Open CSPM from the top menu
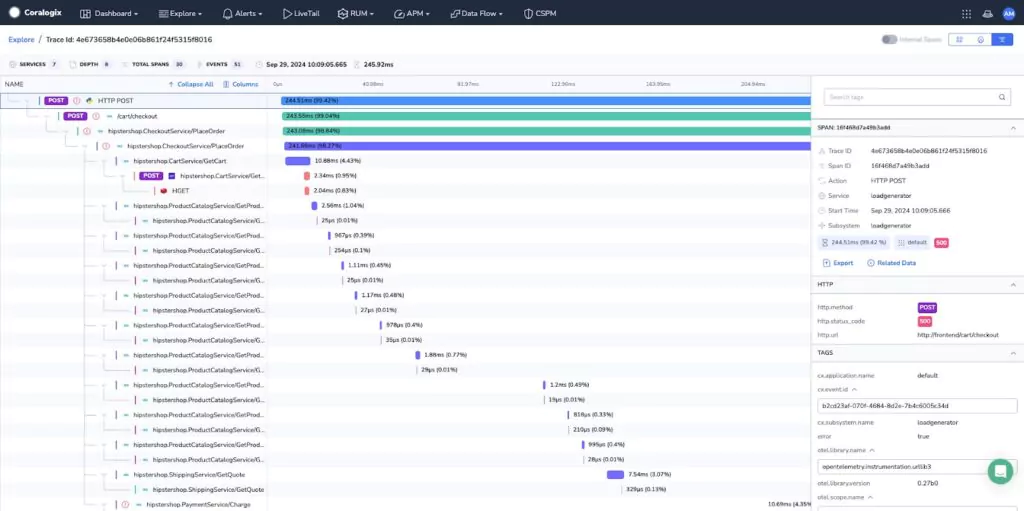This screenshot has height=511, width=1024. point(540,14)
